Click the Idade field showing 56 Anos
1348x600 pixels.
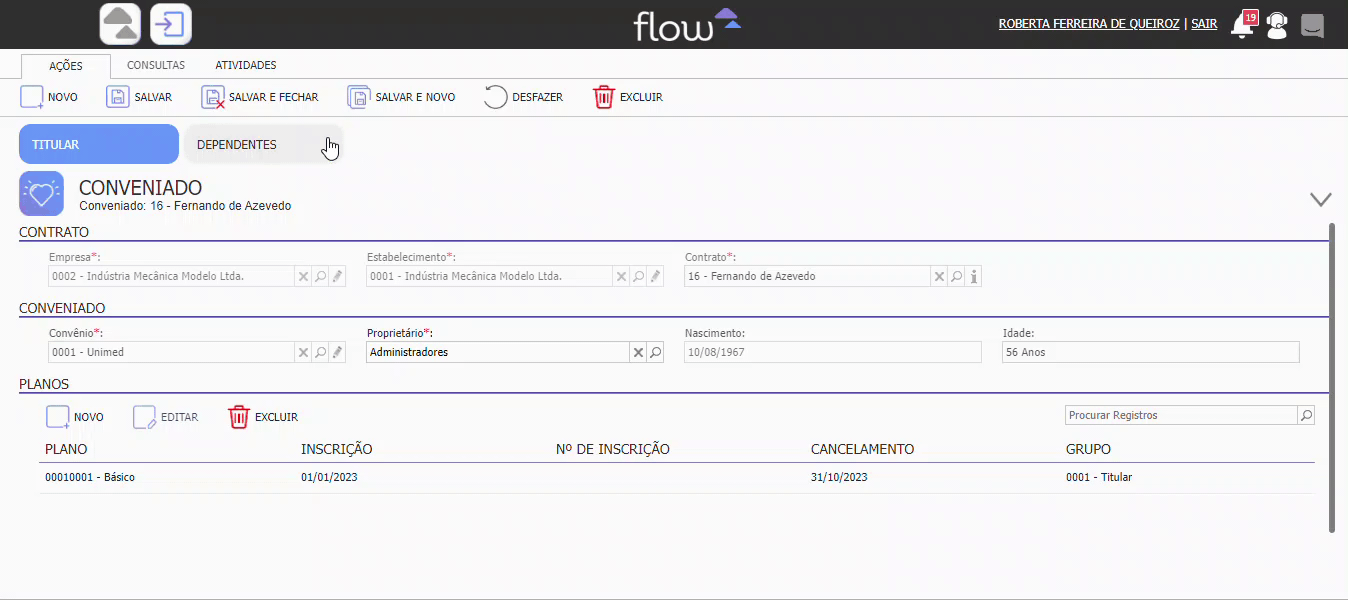[x=1150, y=352]
